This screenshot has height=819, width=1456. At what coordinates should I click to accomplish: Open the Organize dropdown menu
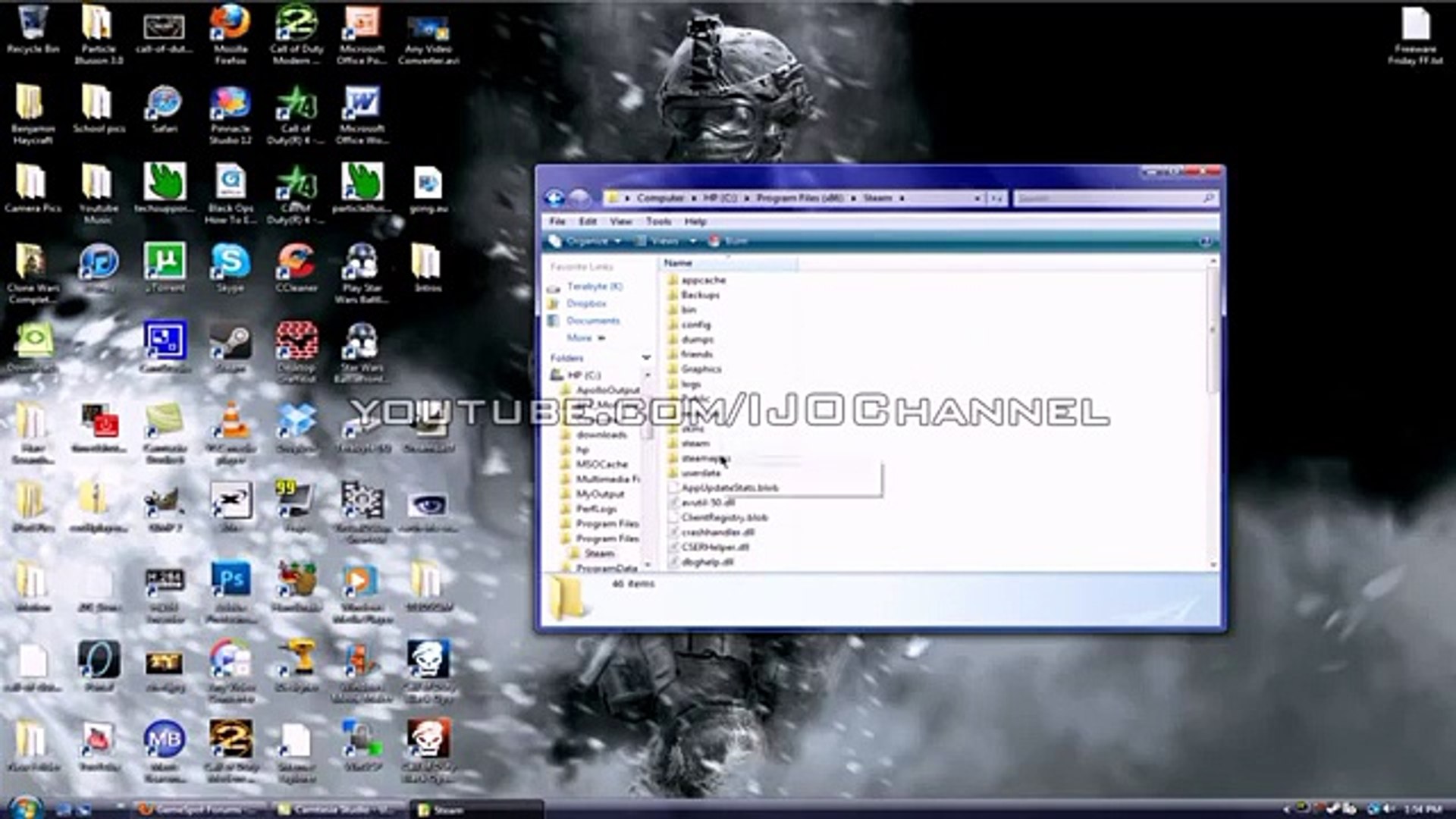(585, 241)
